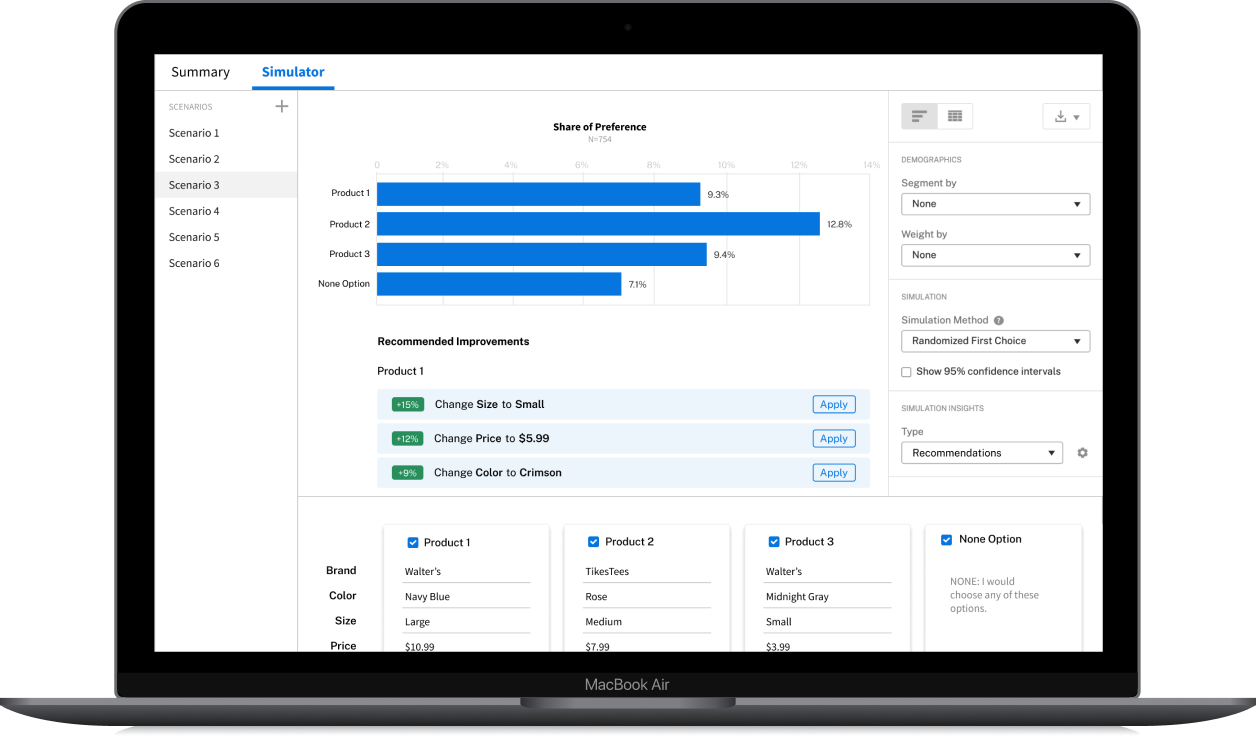
Task: Switch to the Summary tab
Action: click(x=200, y=72)
